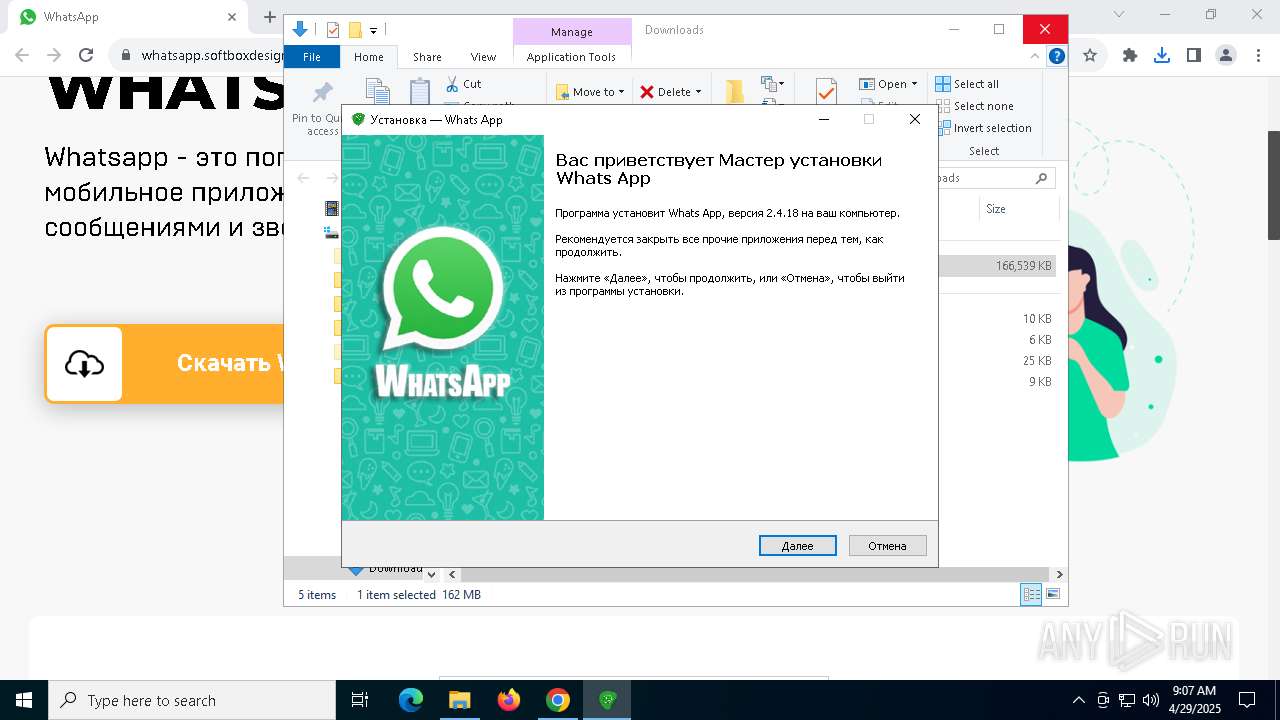This screenshot has width=1280, height=720.
Task: Click the Properties checkmark icon in ribbon
Action: (x=826, y=91)
